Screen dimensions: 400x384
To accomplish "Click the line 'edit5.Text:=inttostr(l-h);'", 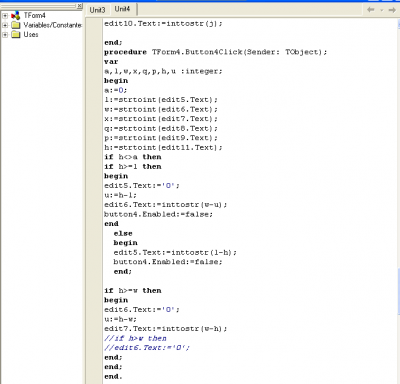I will (x=175, y=252).
